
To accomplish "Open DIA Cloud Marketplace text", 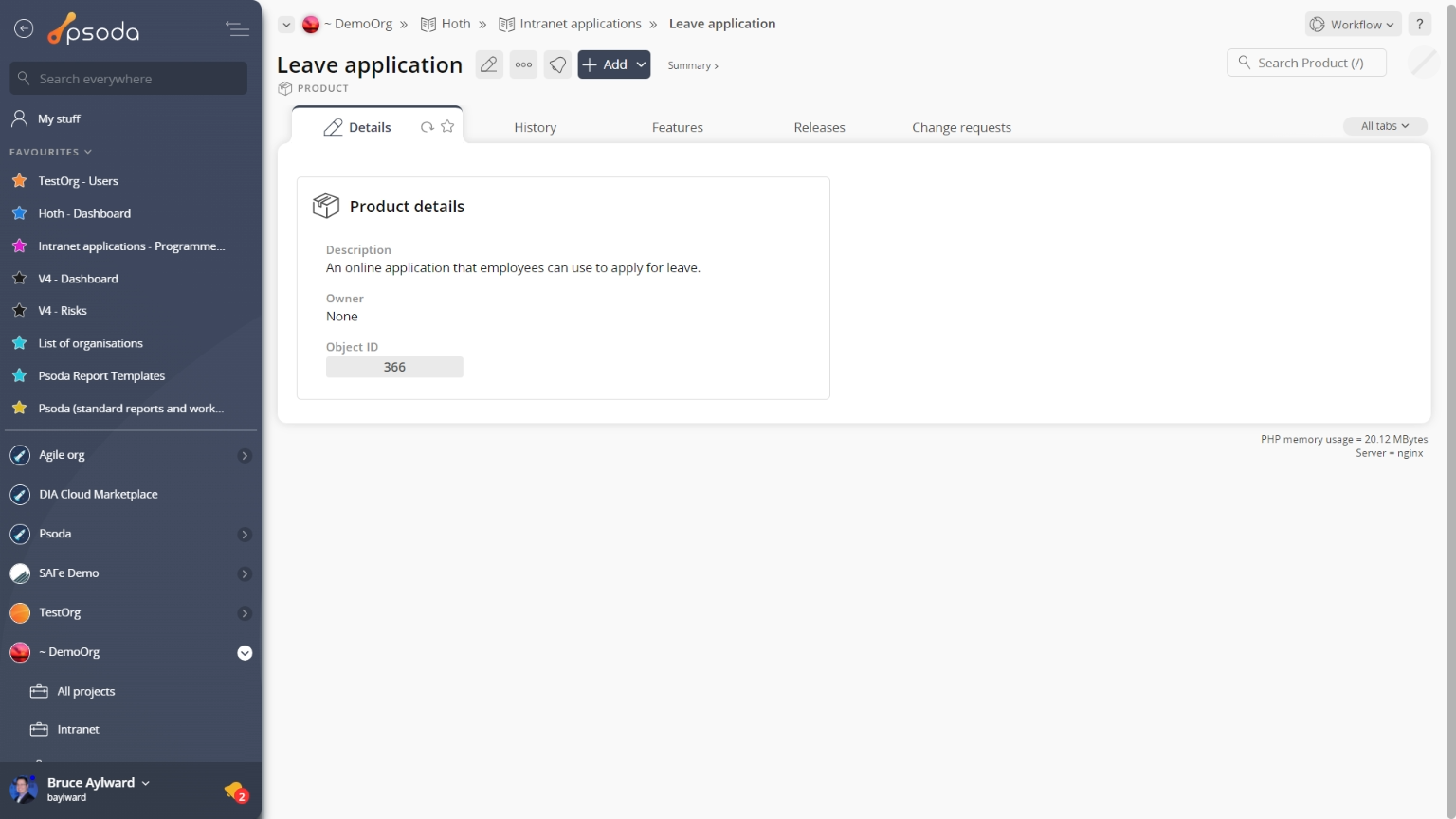I will coord(99,495).
